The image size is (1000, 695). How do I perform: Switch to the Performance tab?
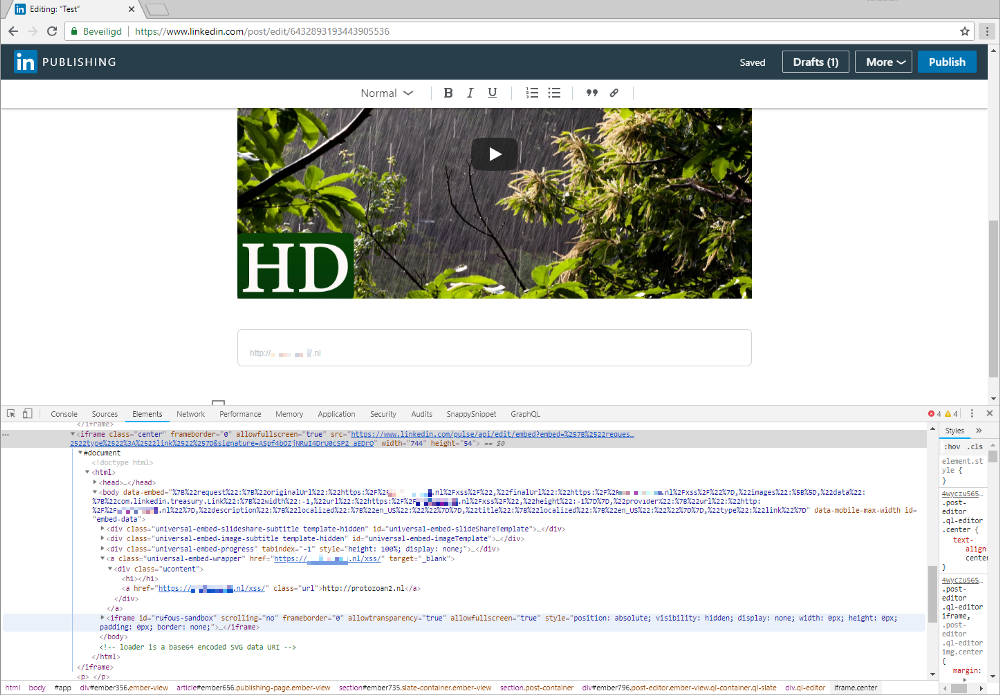click(x=240, y=414)
